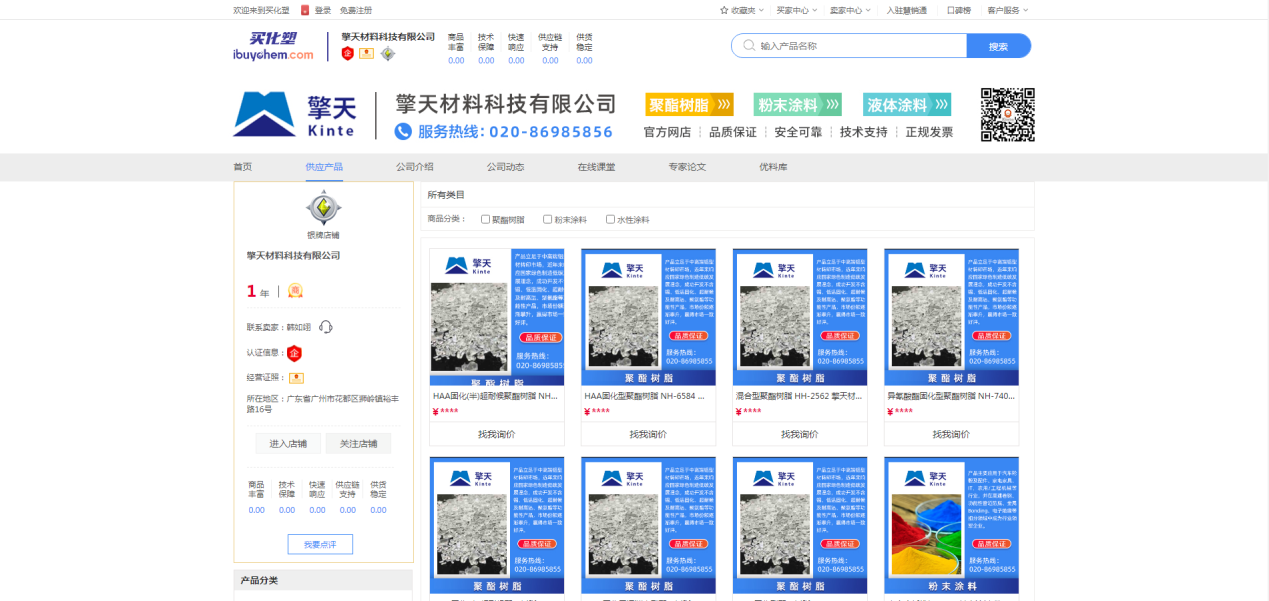Click the red 企 badge beside 认证信息
Image resolution: width=1269 pixels, height=601 pixels.
(294, 353)
